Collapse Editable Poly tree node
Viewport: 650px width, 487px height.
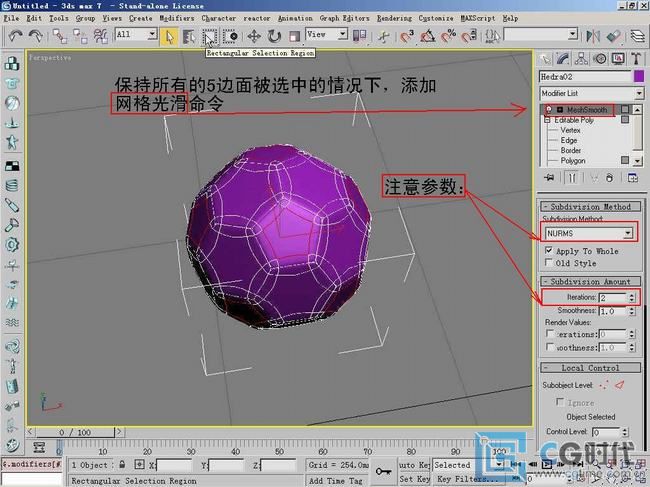click(x=547, y=120)
